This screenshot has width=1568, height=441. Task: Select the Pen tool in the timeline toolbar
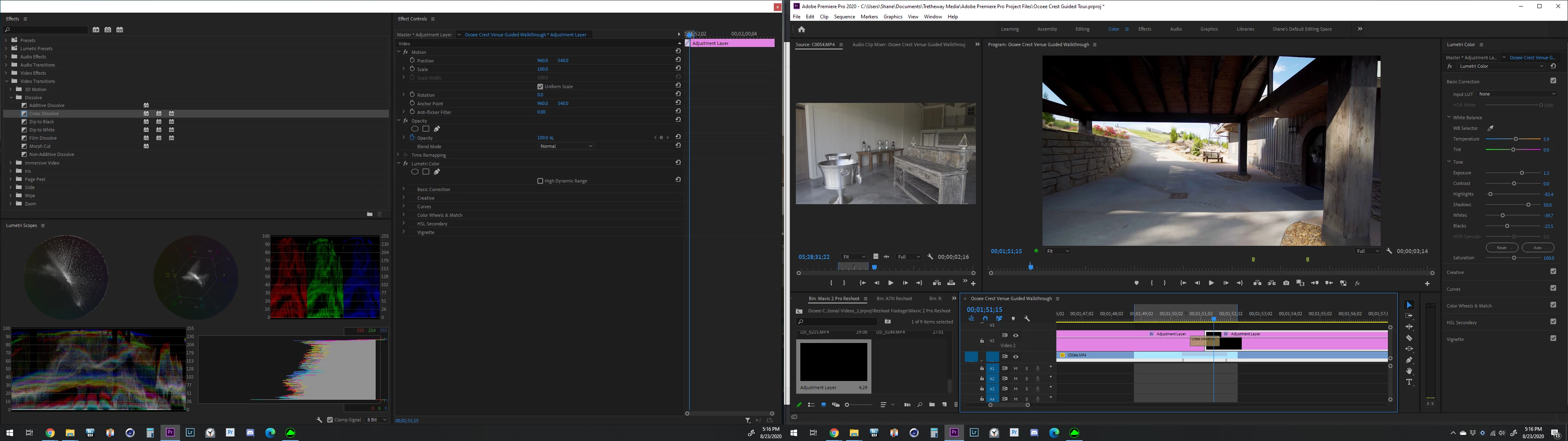coord(1409,360)
